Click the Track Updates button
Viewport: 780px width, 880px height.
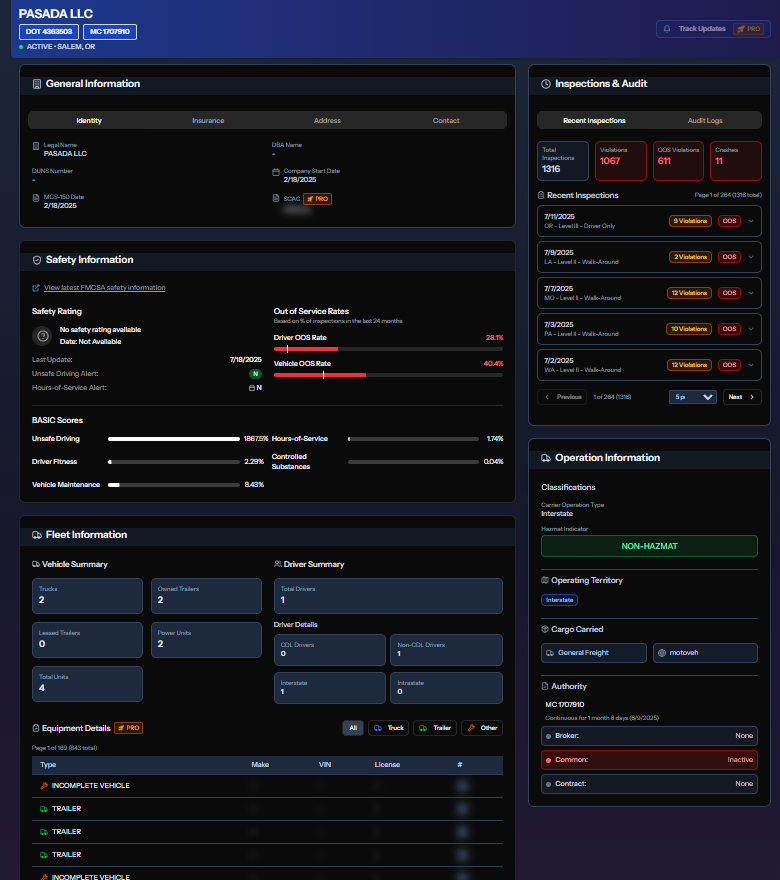(713, 29)
